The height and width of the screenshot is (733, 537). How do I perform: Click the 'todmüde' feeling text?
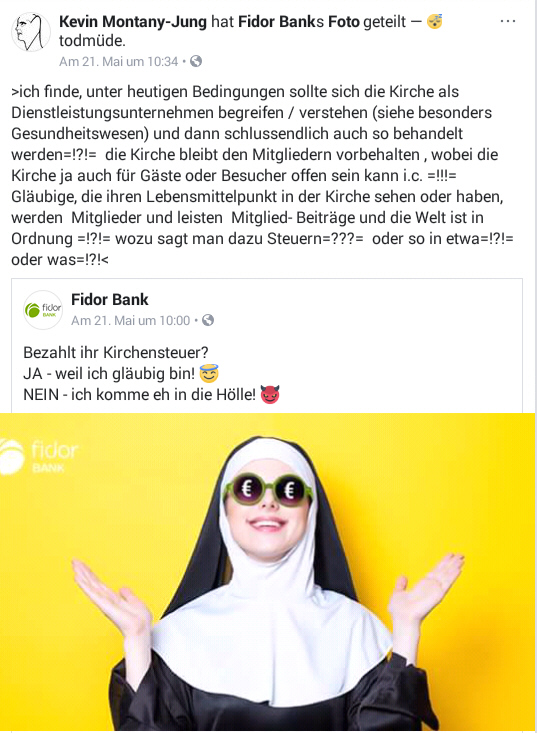pyautogui.click(x=92, y=41)
